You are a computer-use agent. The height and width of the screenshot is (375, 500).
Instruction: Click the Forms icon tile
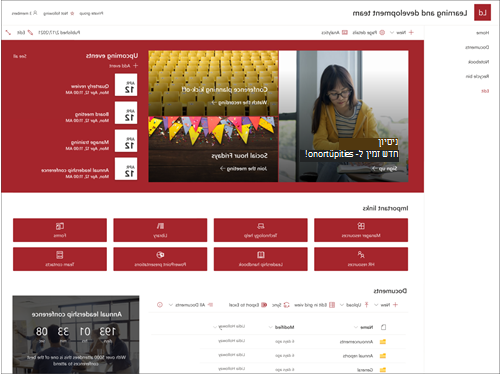(x=60, y=230)
